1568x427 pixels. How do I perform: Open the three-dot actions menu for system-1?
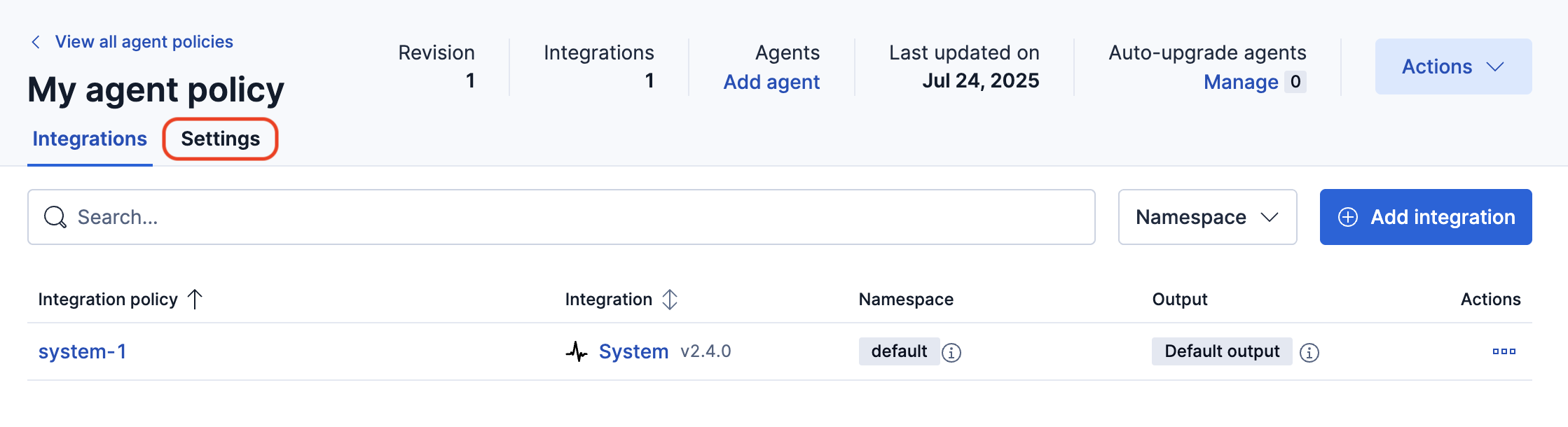1504,351
